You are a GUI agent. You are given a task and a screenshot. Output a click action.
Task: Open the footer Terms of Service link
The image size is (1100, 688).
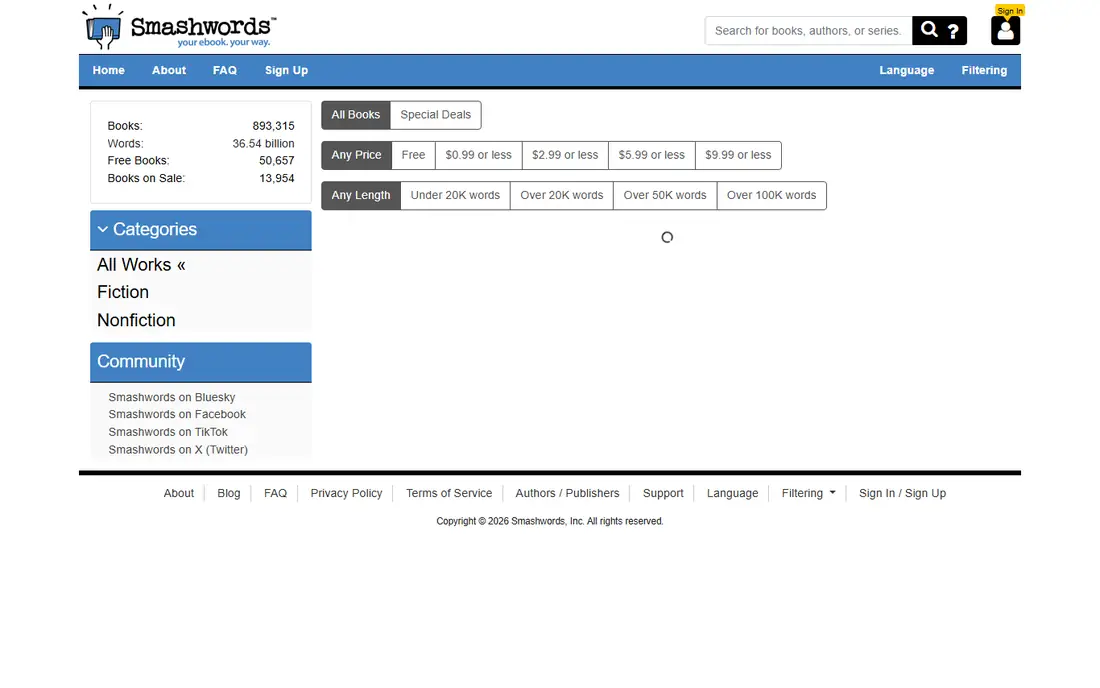pos(449,493)
